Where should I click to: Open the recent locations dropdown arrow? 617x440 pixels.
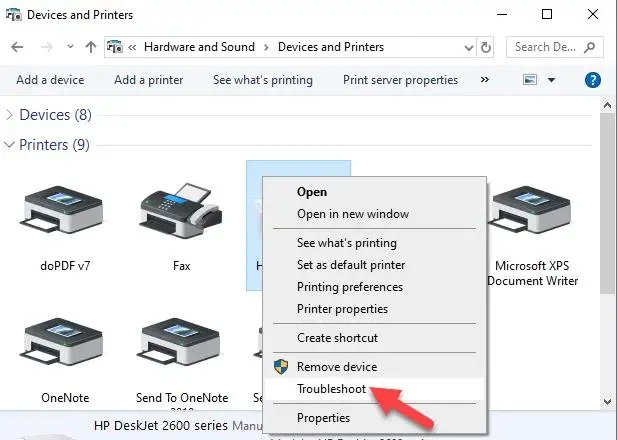click(x=70, y=47)
